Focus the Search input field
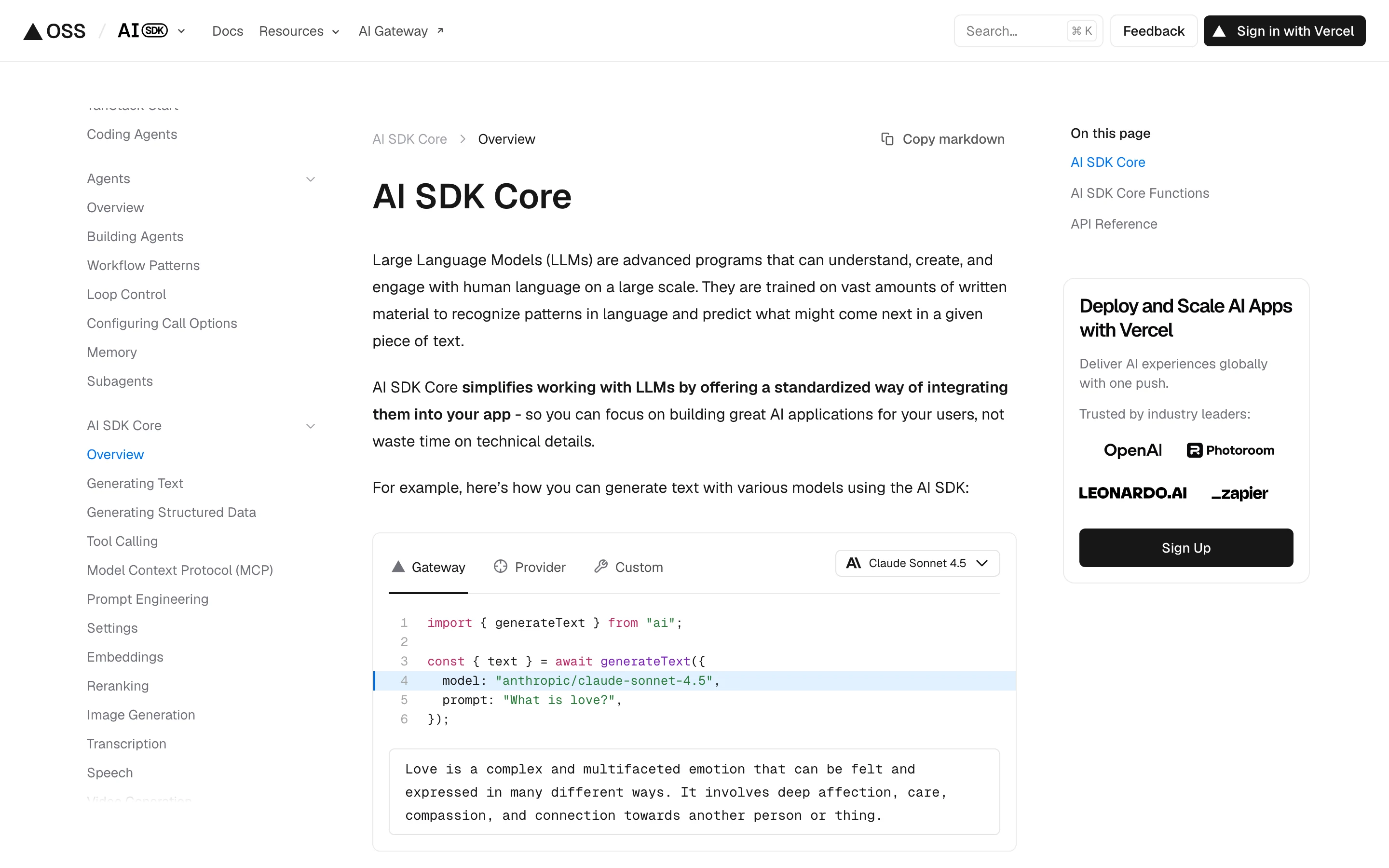Screen dimensions: 1389x868 tap(1028, 31)
